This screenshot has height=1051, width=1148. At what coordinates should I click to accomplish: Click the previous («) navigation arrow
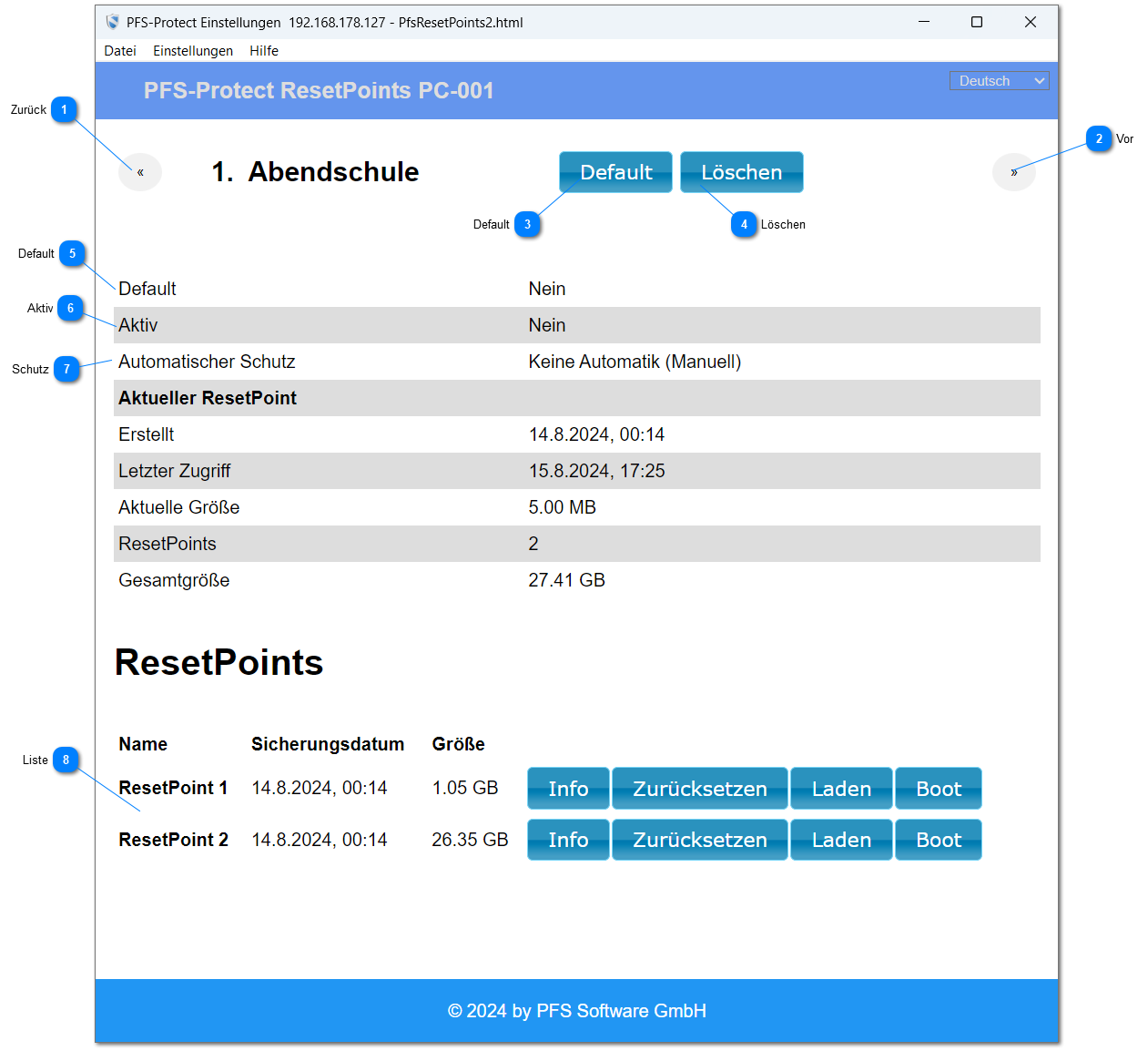[x=140, y=172]
